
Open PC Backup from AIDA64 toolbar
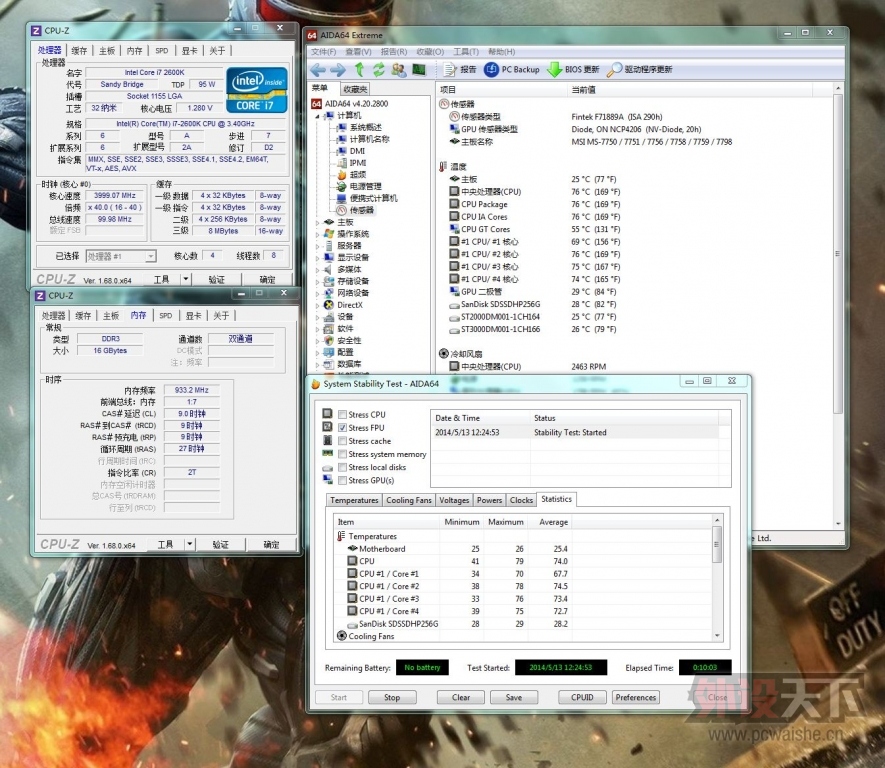tap(511, 69)
